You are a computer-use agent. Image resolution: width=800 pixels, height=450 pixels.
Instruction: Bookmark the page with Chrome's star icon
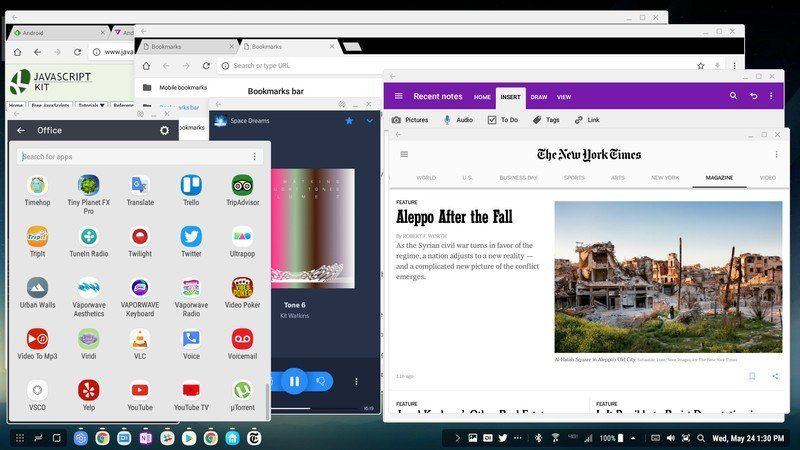point(701,66)
